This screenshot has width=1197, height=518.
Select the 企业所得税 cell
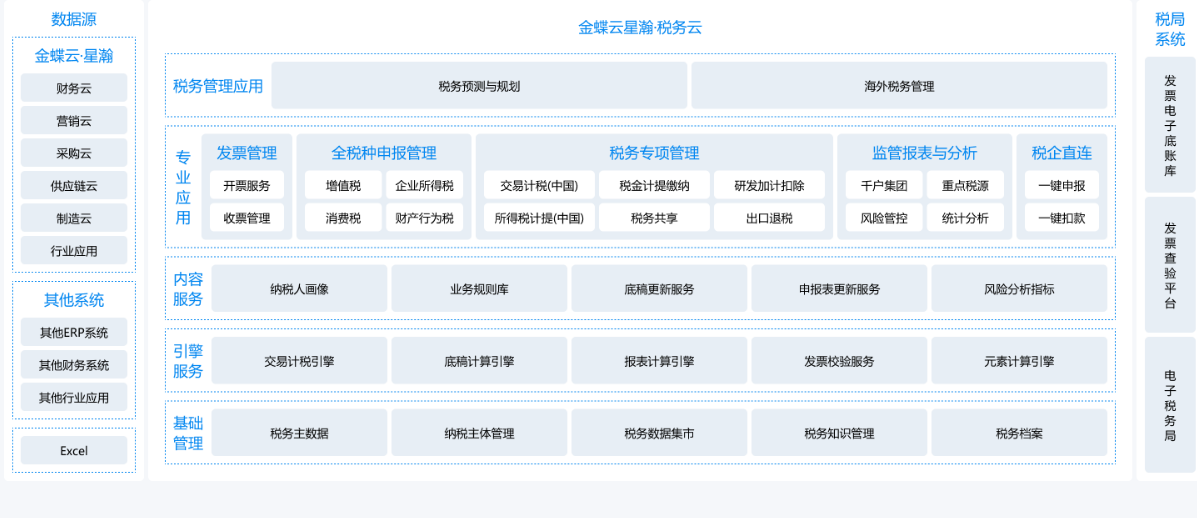[424, 185]
